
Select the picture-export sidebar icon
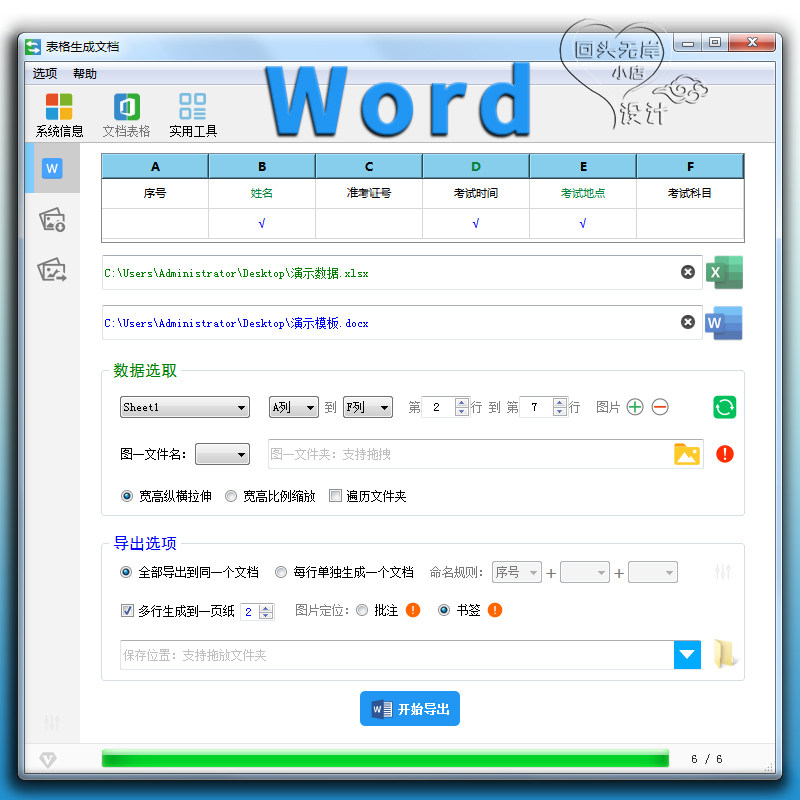(52, 270)
